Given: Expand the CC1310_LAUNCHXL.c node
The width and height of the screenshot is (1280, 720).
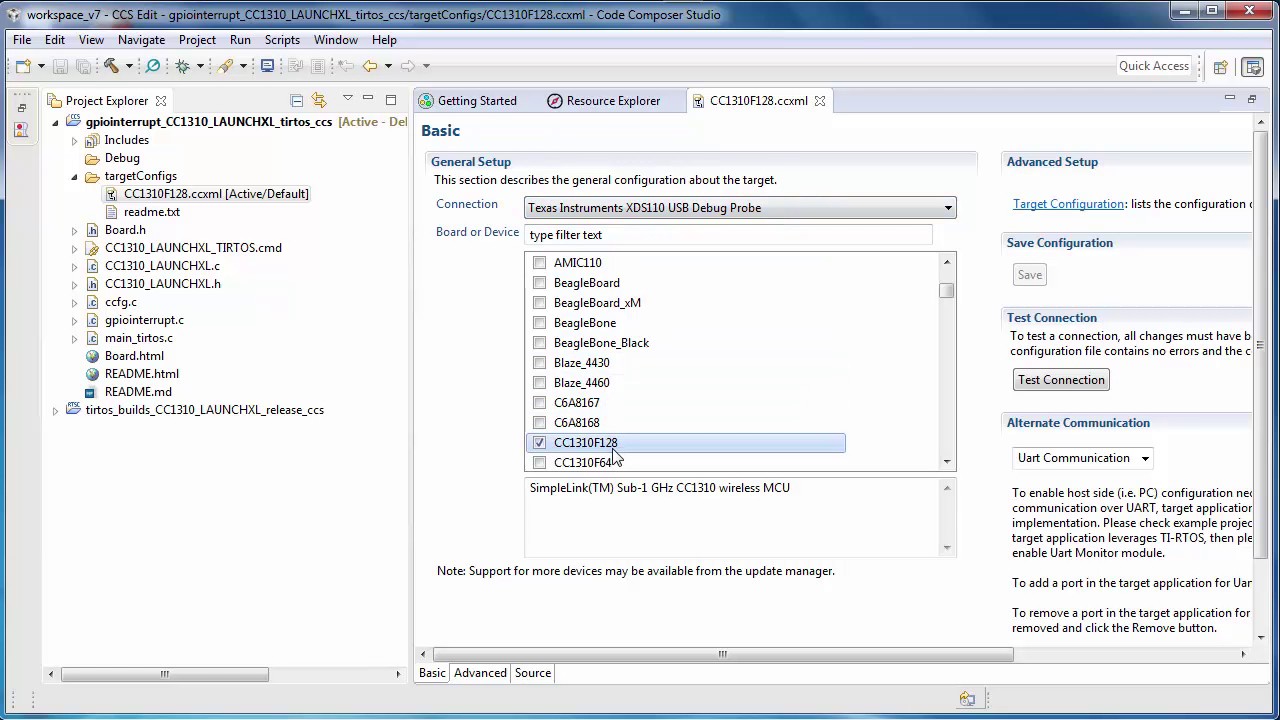Looking at the screenshot, I should click(74, 266).
